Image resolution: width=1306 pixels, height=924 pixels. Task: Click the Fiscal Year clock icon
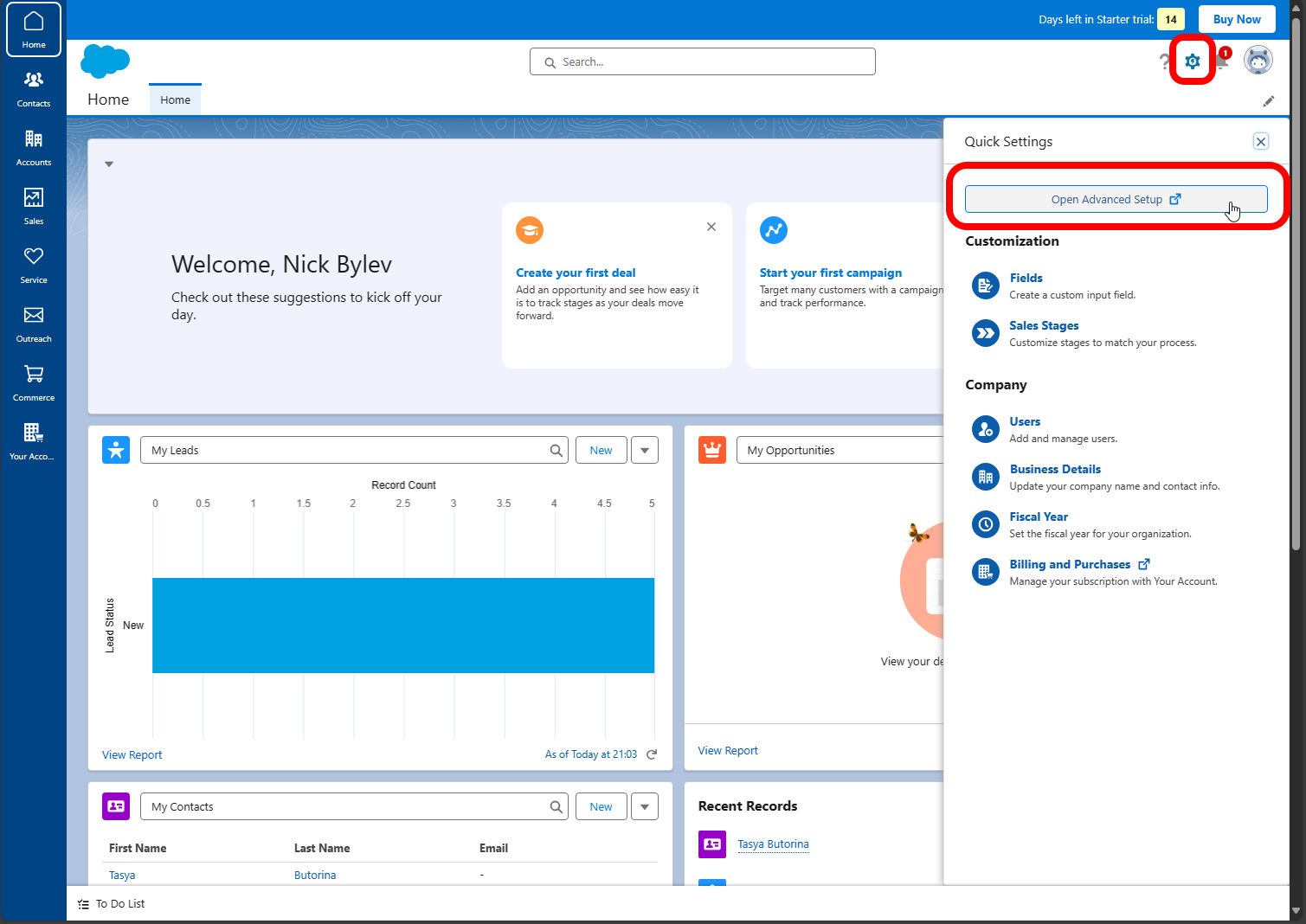[x=986, y=524]
